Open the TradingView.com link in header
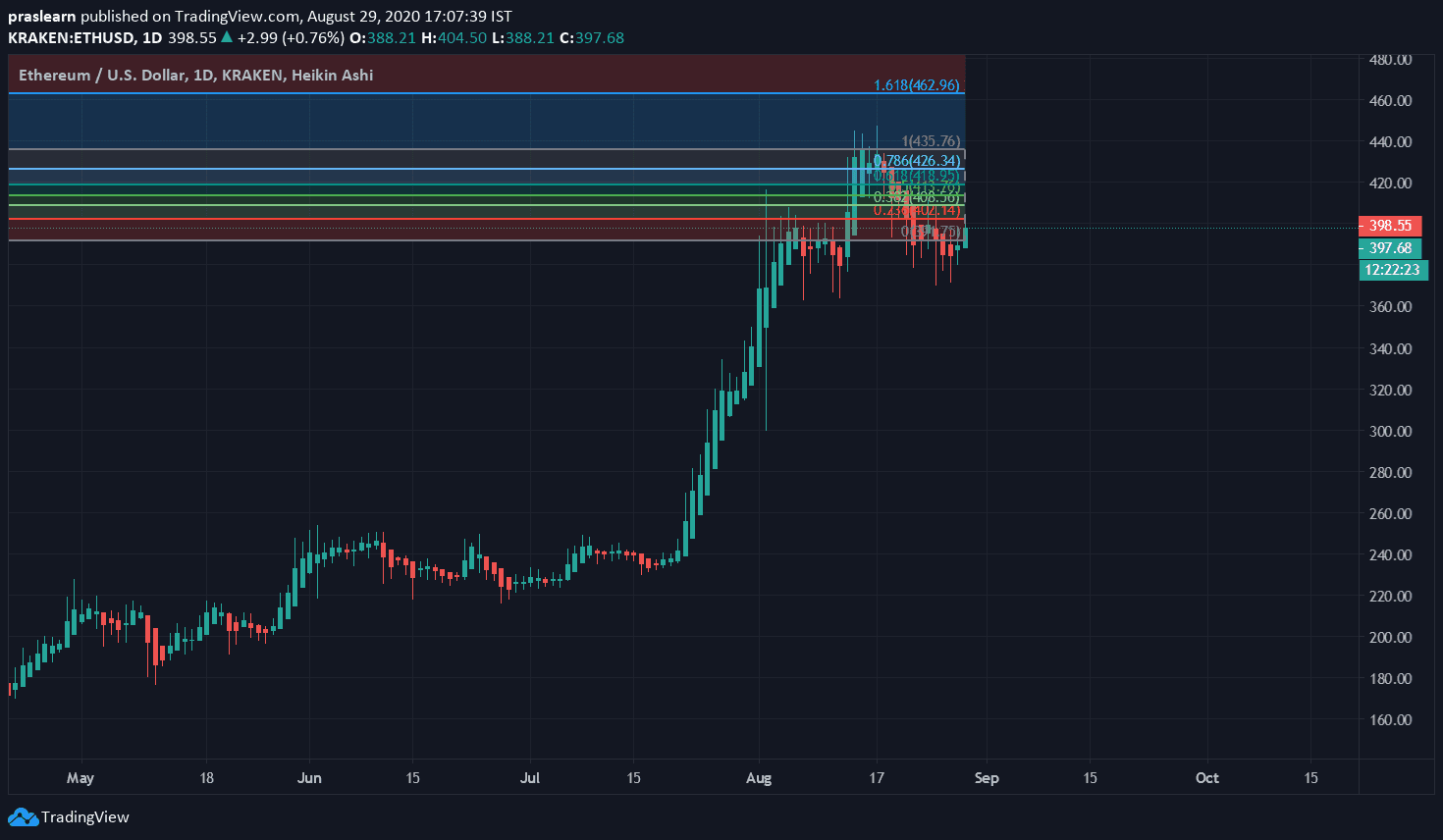The width and height of the screenshot is (1443, 840). (236, 16)
